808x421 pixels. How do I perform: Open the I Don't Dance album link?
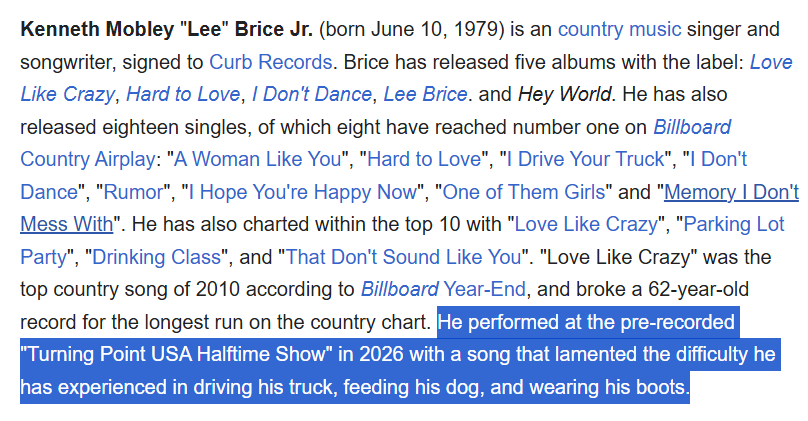[x=310, y=94]
